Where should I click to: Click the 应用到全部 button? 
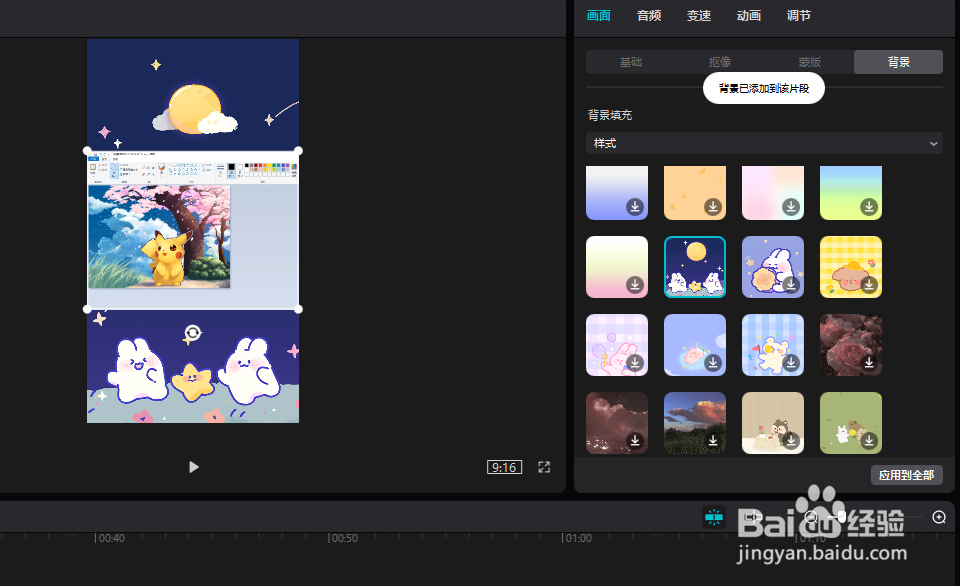coord(906,475)
